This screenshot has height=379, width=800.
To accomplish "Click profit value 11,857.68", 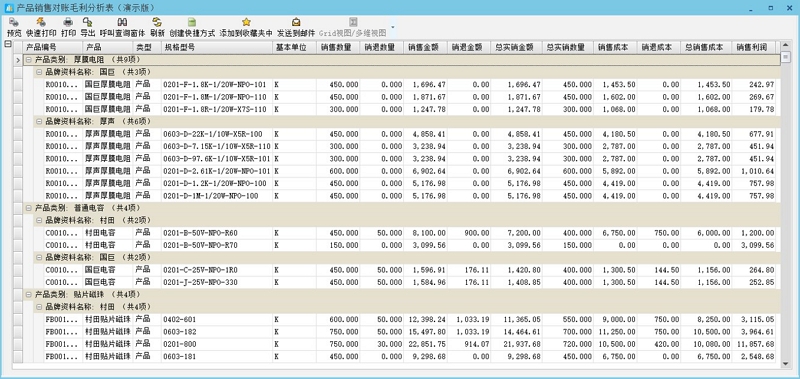I will [x=754, y=344].
